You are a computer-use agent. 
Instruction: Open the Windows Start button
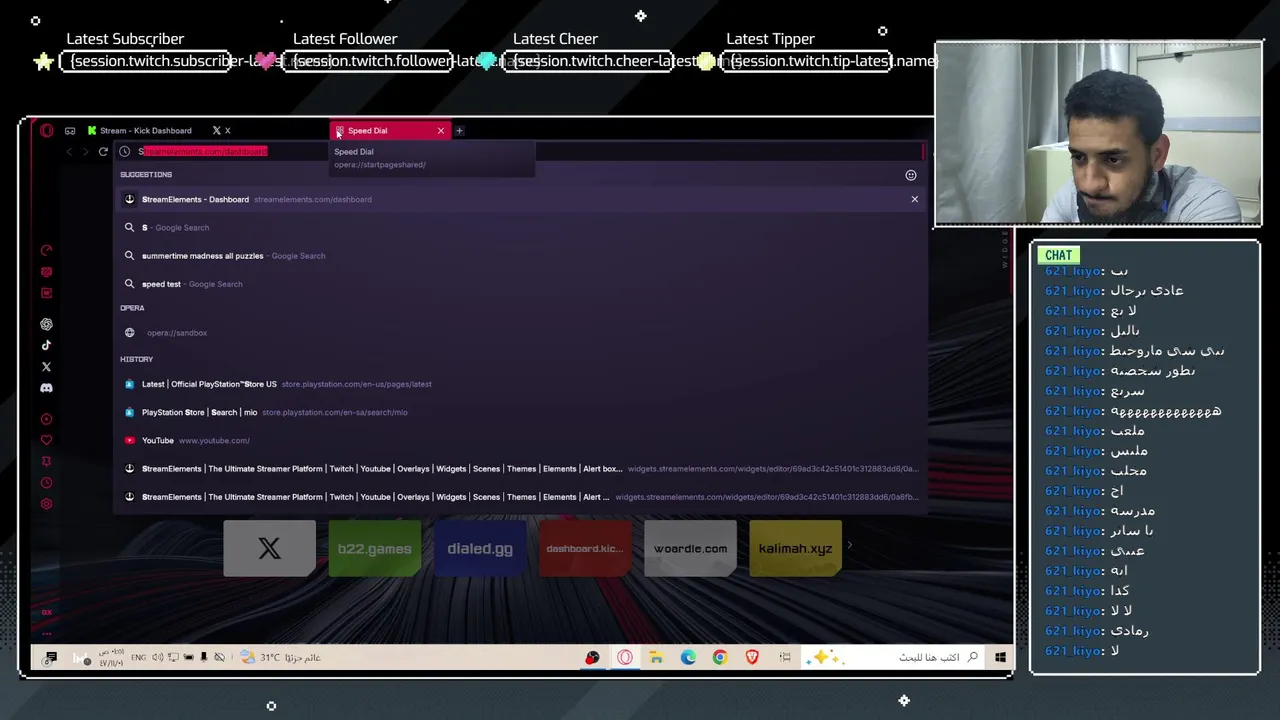[x=1000, y=657]
